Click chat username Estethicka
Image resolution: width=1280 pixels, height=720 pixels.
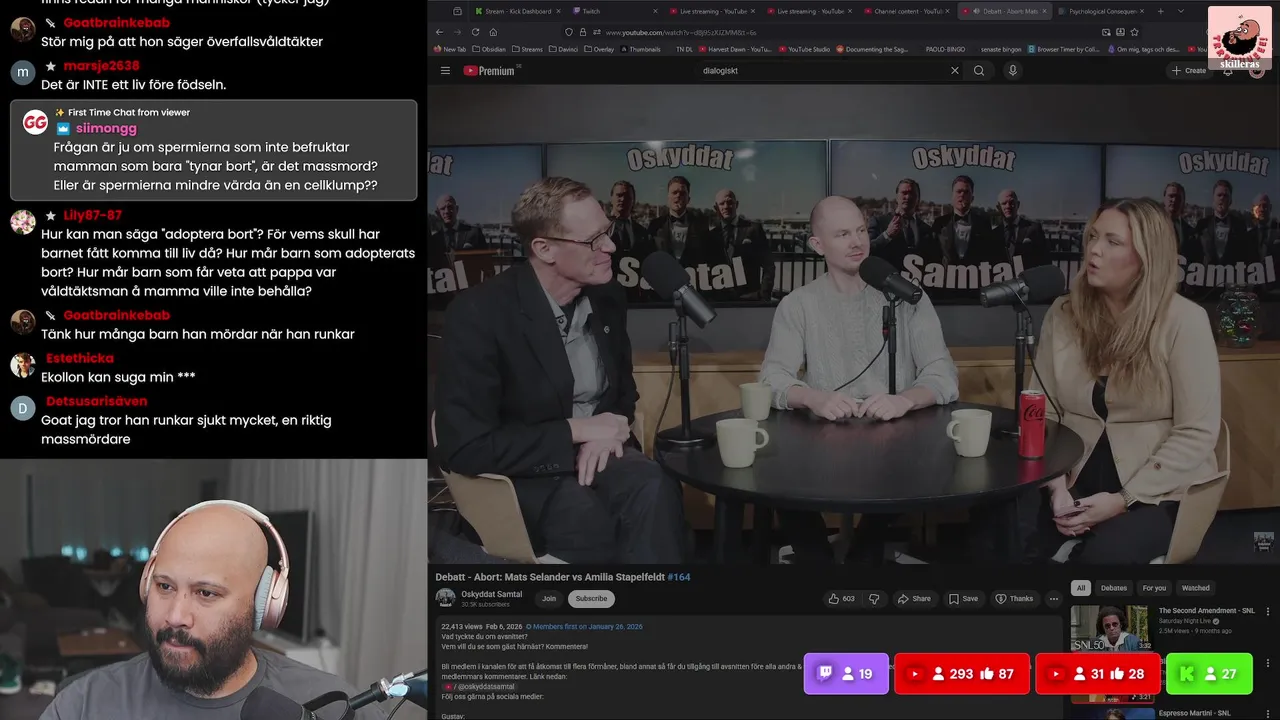point(80,358)
